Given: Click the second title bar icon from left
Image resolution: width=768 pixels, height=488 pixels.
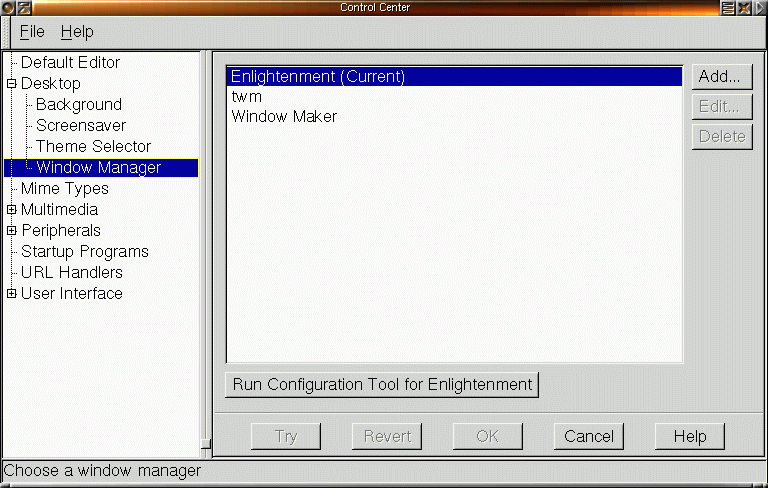Looking at the screenshot, I should point(24,7).
